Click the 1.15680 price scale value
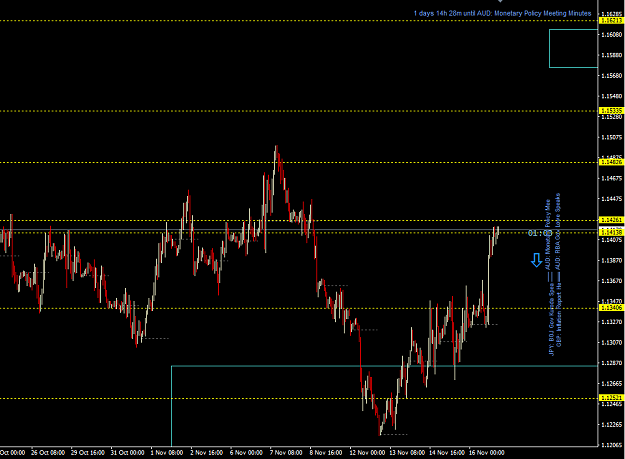 tap(612, 76)
